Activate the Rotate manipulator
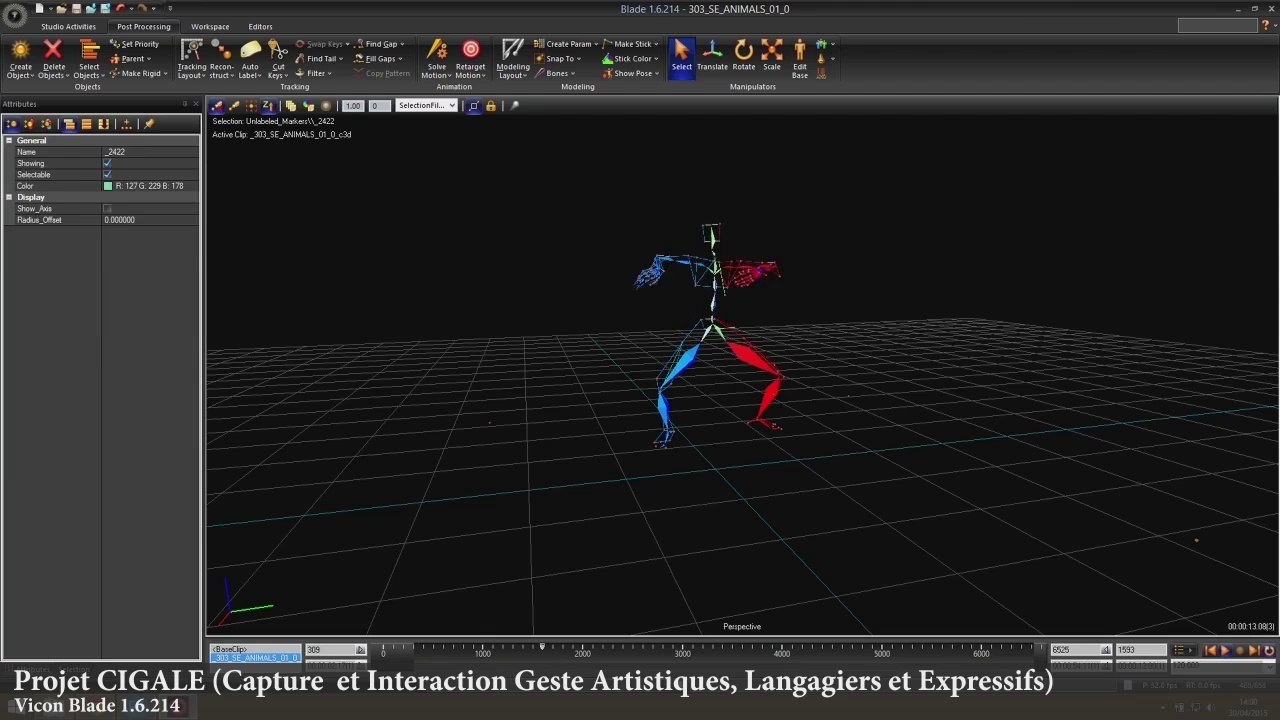 coord(743,54)
